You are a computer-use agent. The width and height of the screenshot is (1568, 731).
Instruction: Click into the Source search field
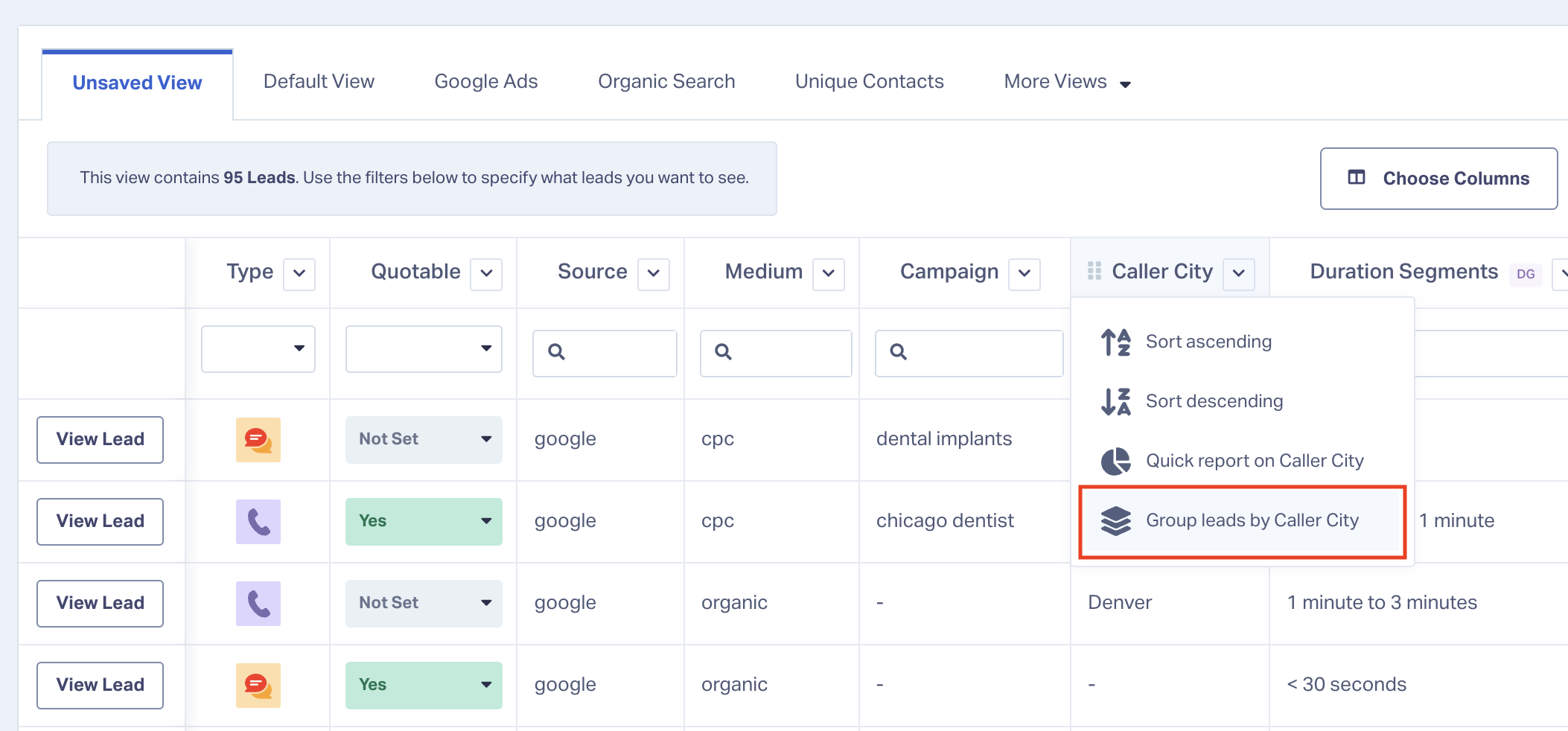click(605, 353)
